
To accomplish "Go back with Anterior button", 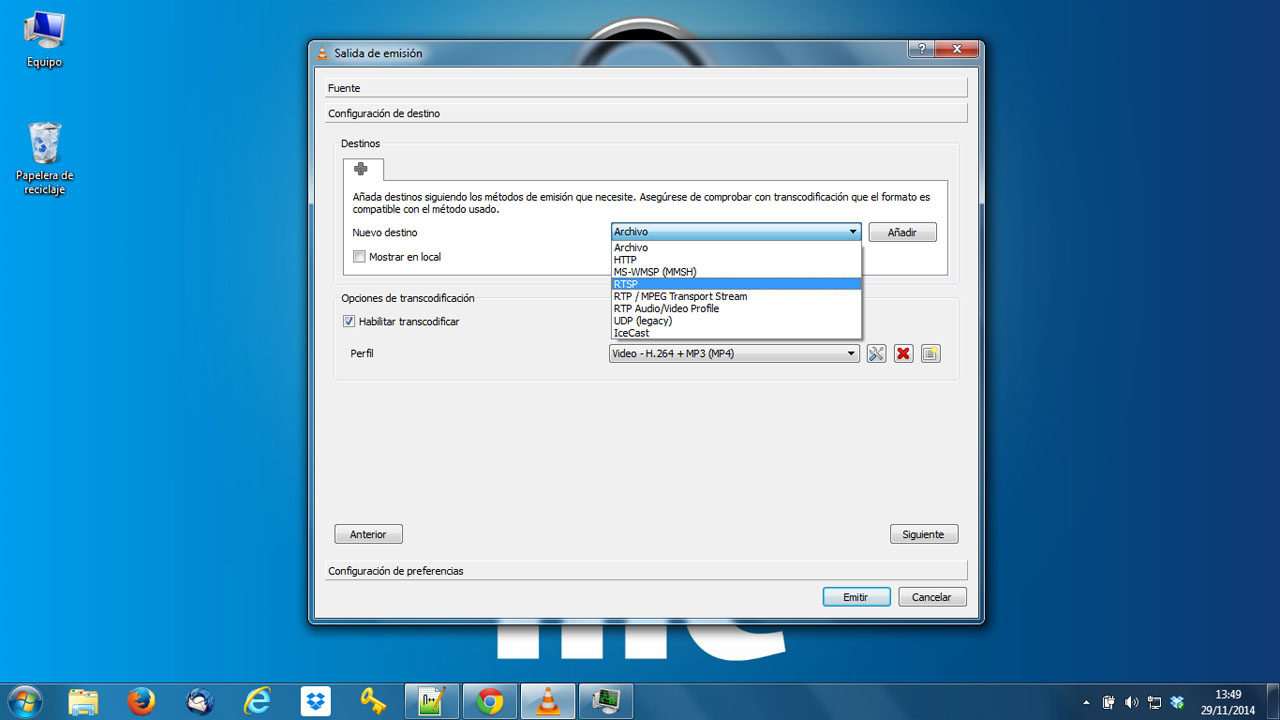I will point(368,534).
